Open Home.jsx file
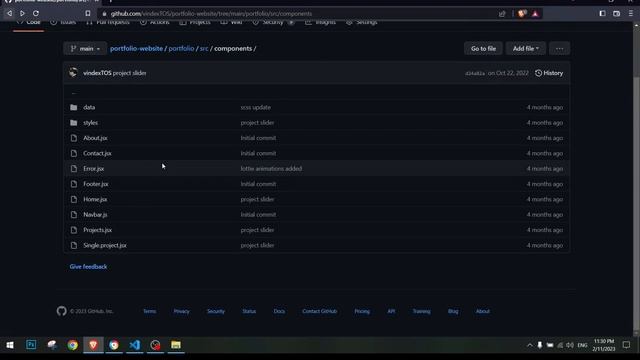 [95, 199]
